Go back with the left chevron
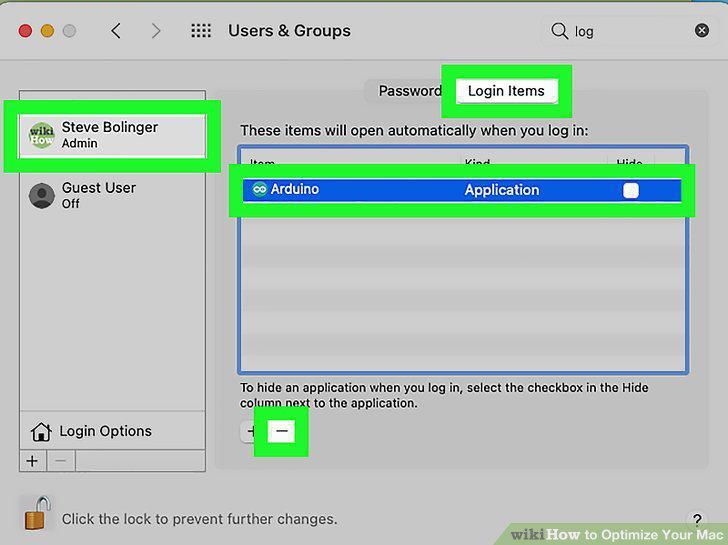The height and width of the screenshot is (545, 728). [116, 31]
